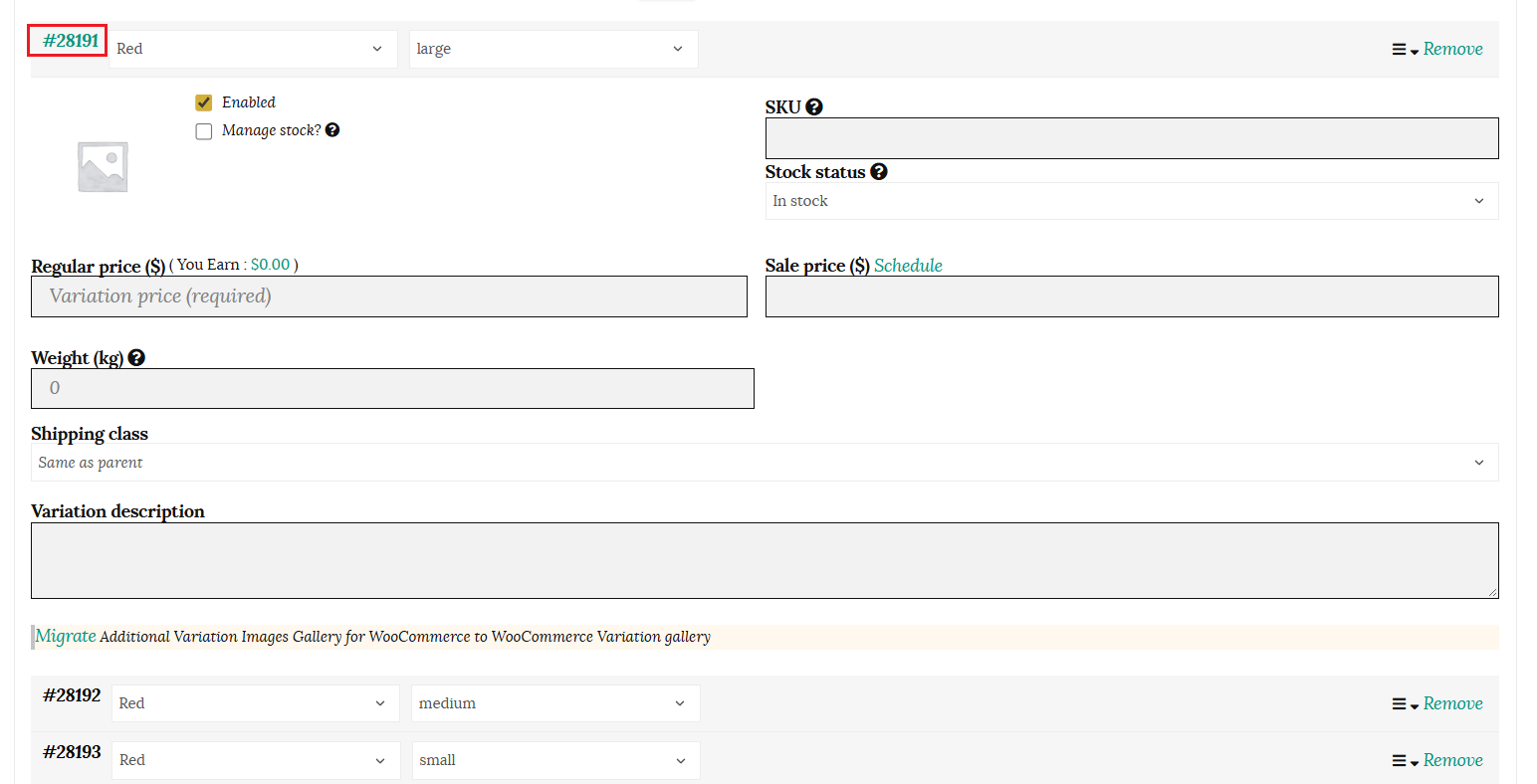Click the $0.00 You Earn amount
Viewport: 1537px width, 784px height.
pyautogui.click(x=270, y=265)
